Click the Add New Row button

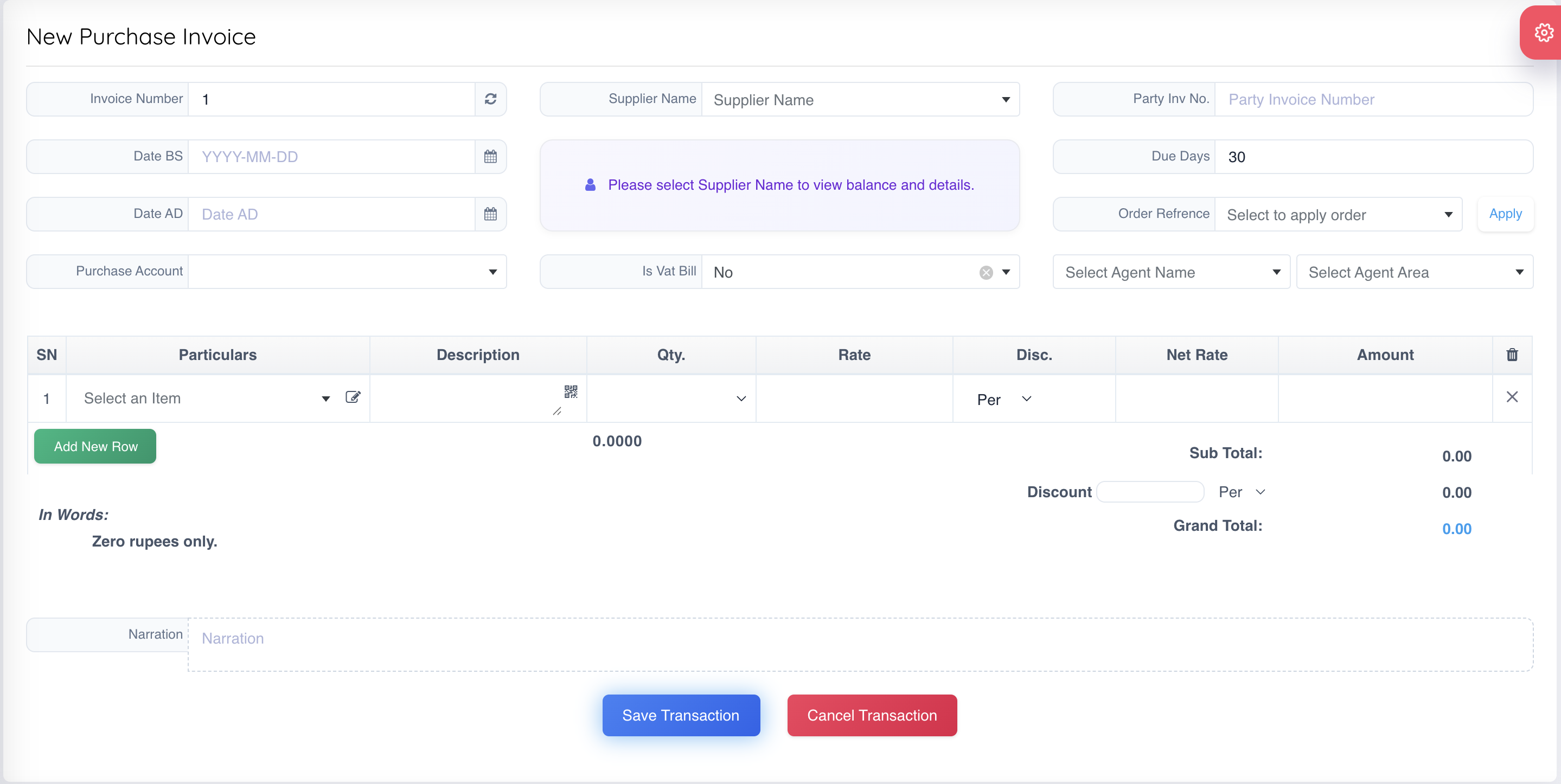(95, 447)
